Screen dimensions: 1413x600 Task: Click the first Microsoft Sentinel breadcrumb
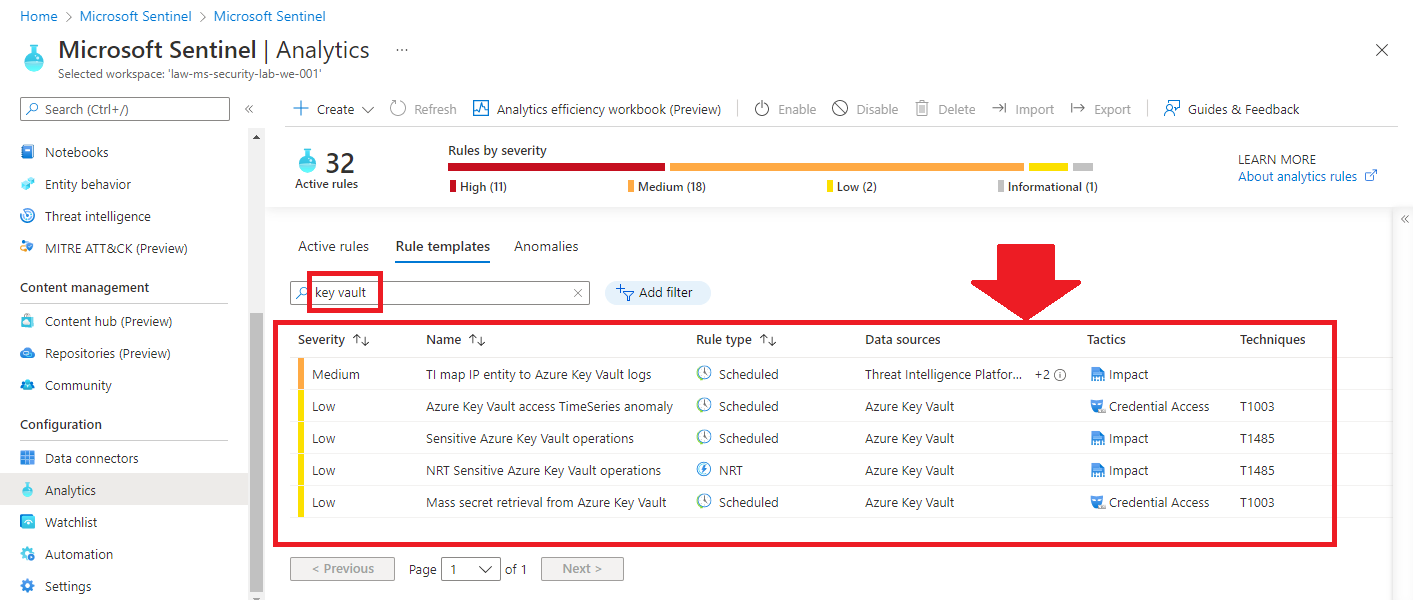tap(135, 16)
